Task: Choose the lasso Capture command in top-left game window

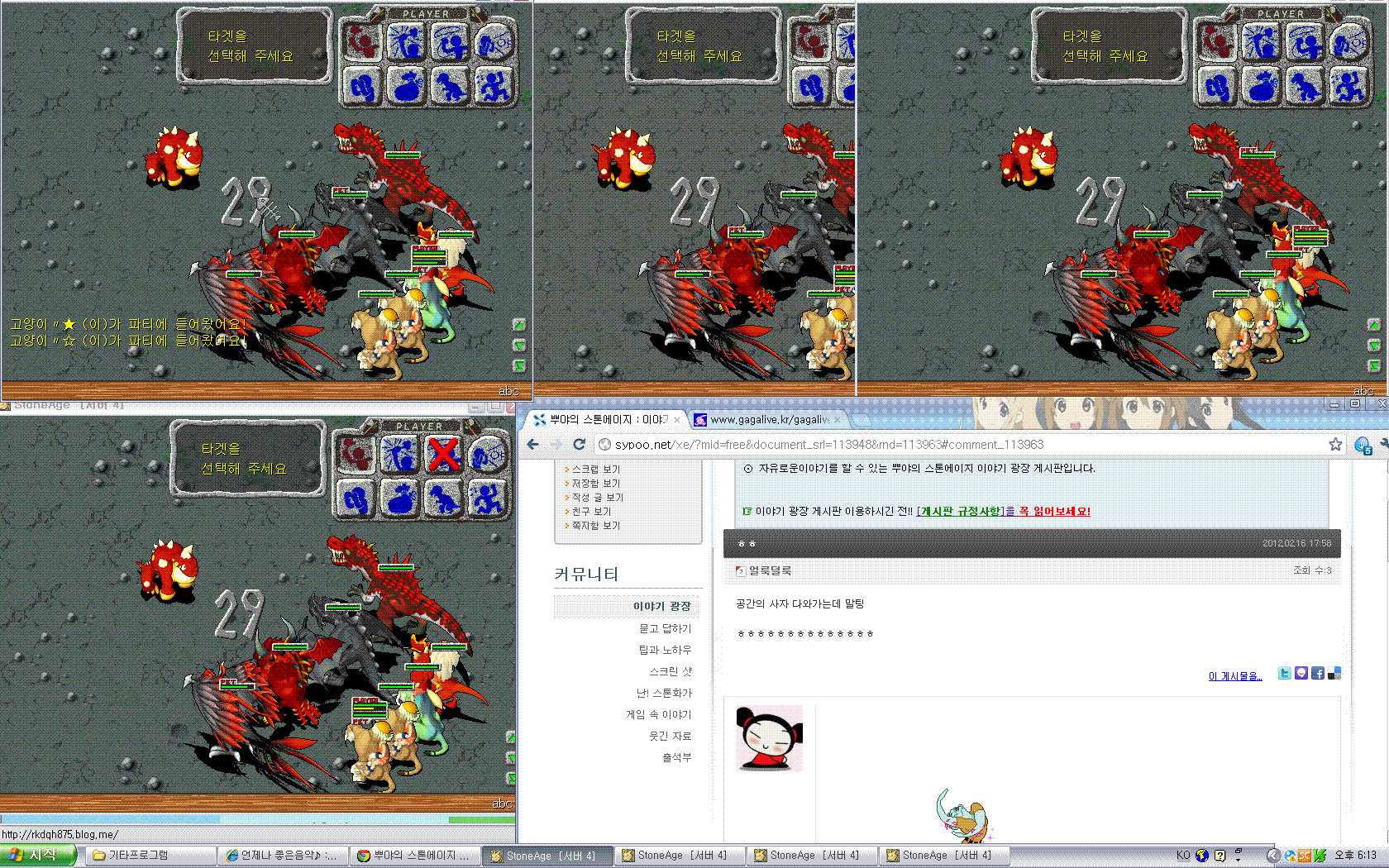Action: [451, 41]
